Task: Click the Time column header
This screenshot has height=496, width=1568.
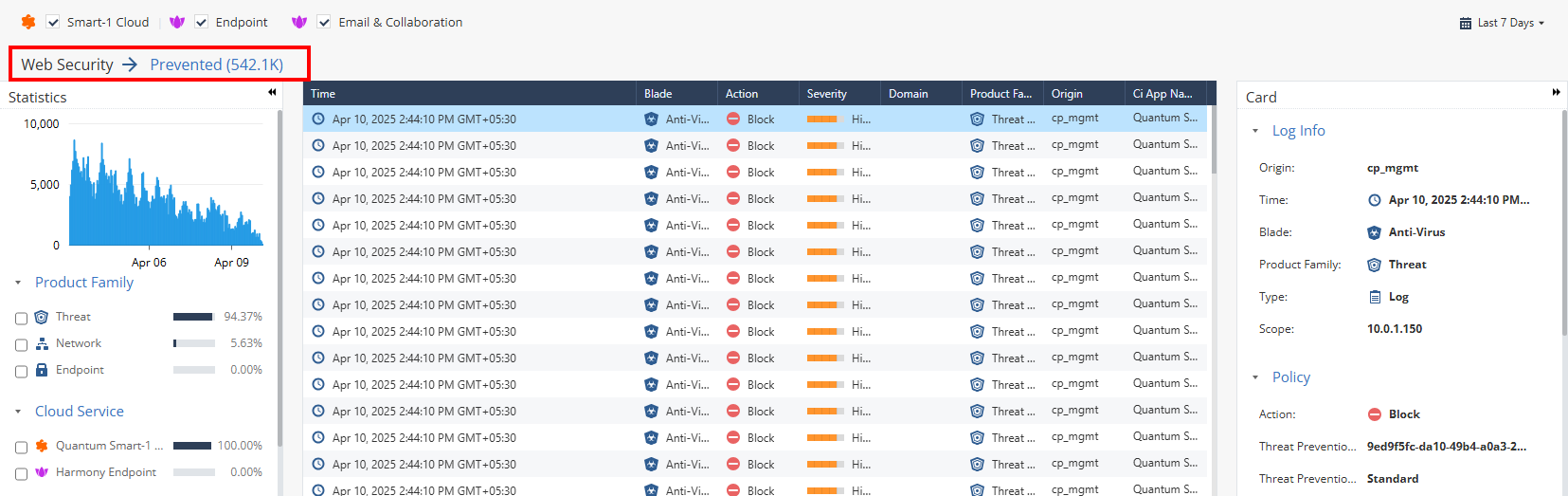Action: [x=323, y=94]
